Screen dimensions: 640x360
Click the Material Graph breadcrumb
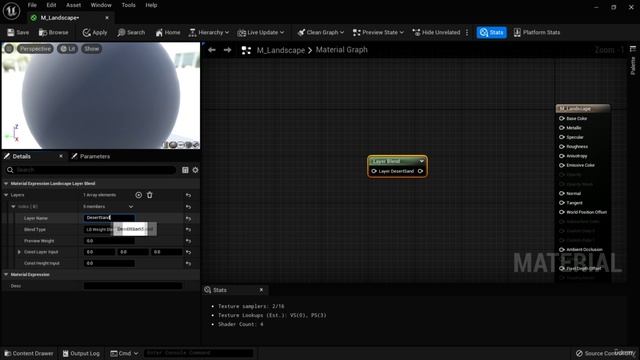click(342, 50)
